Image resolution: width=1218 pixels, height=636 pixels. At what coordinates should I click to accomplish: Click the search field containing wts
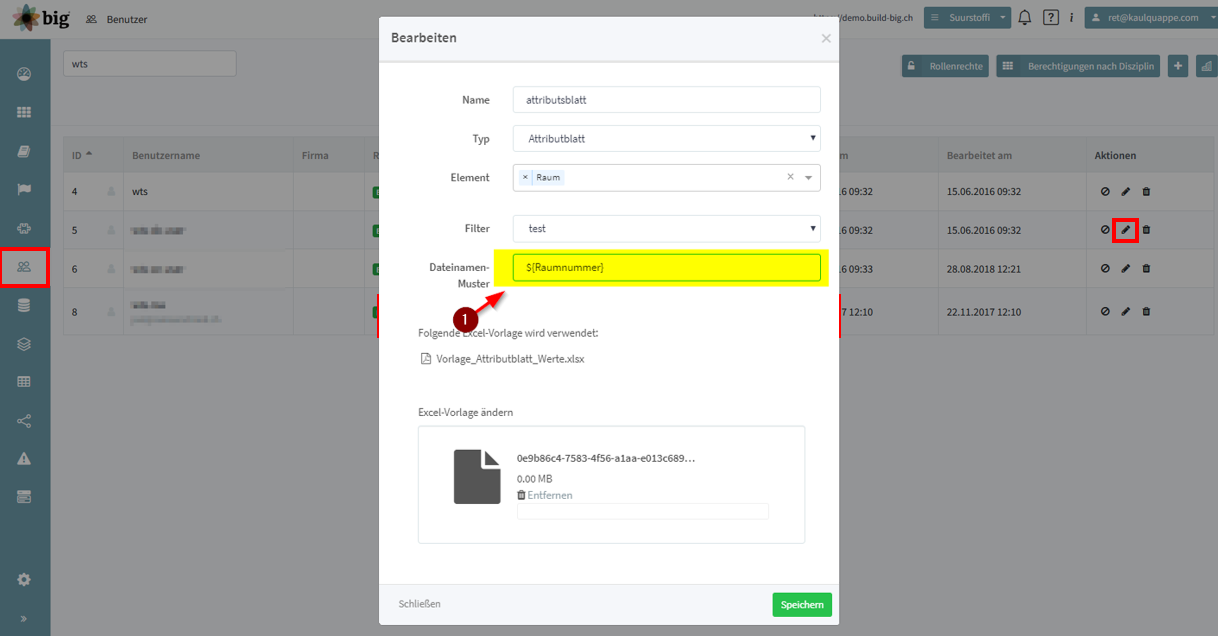(x=150, y=64)
